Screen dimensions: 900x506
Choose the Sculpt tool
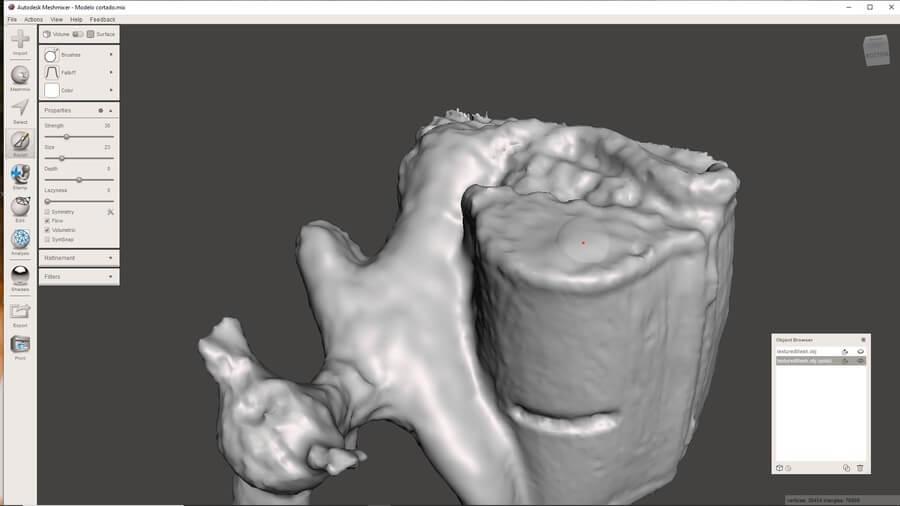coord(20,141)
